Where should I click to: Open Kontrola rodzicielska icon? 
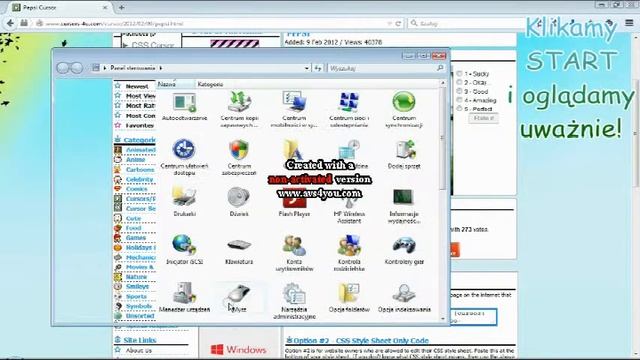point(349,253)
